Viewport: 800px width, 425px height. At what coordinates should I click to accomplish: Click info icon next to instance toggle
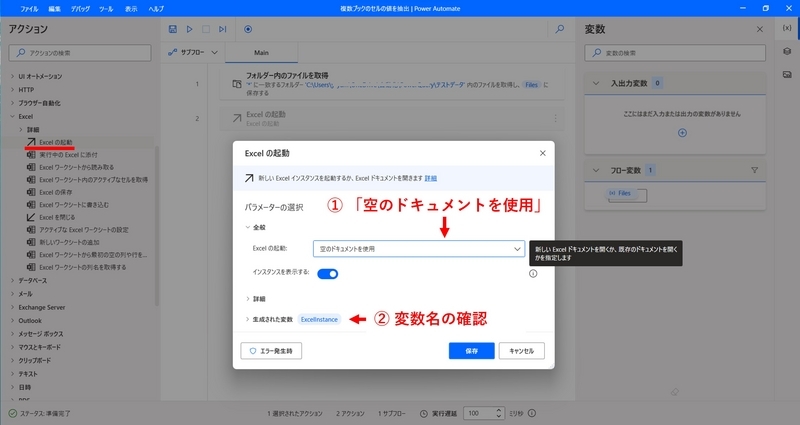(533, 273)
